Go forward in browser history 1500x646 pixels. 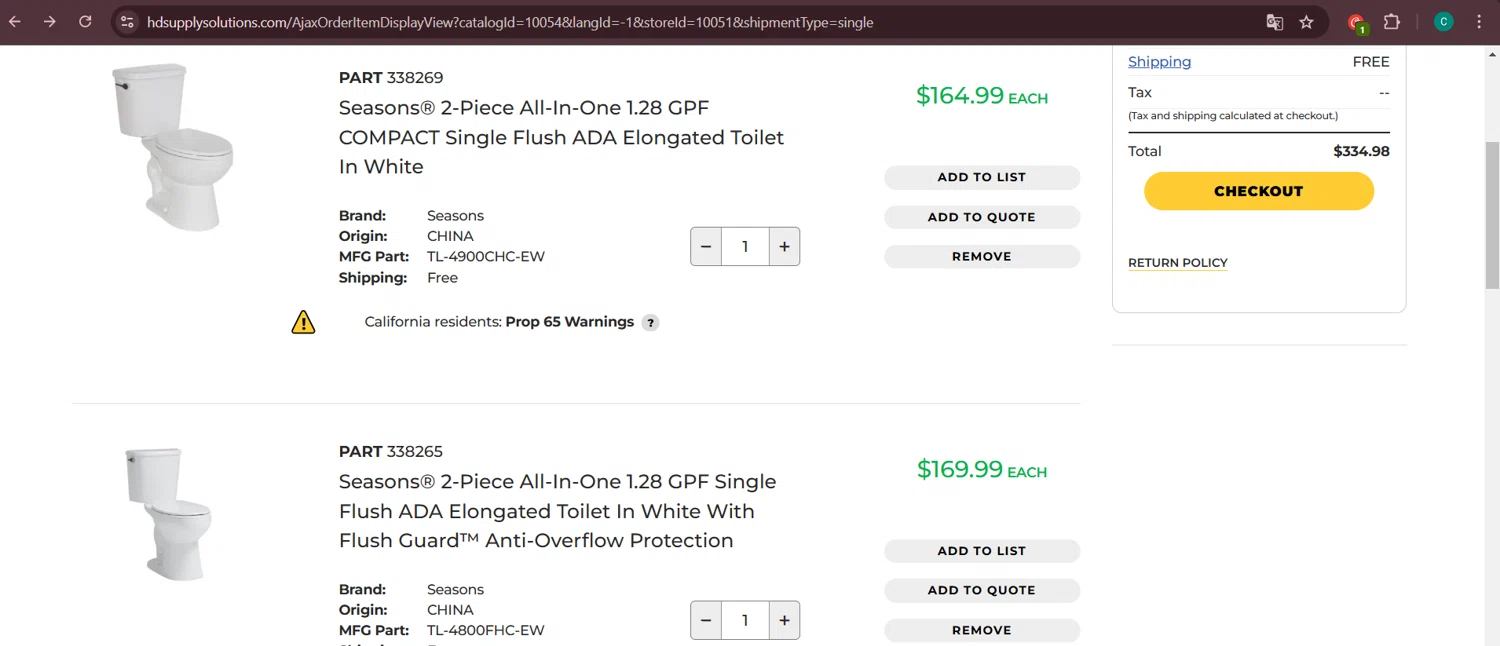[49, 22]
